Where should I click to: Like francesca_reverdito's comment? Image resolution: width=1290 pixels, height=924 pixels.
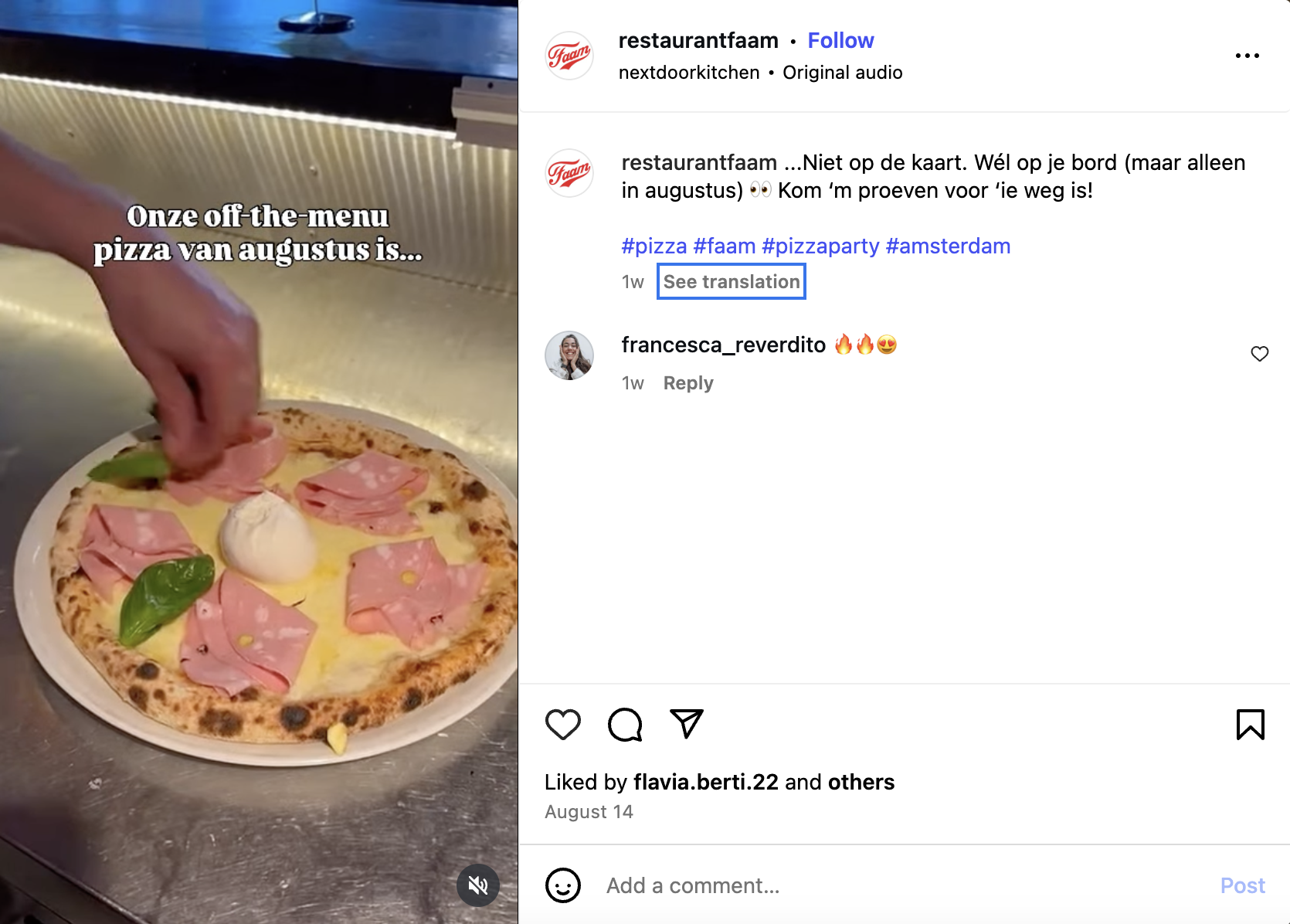(x=1259, y=354)
